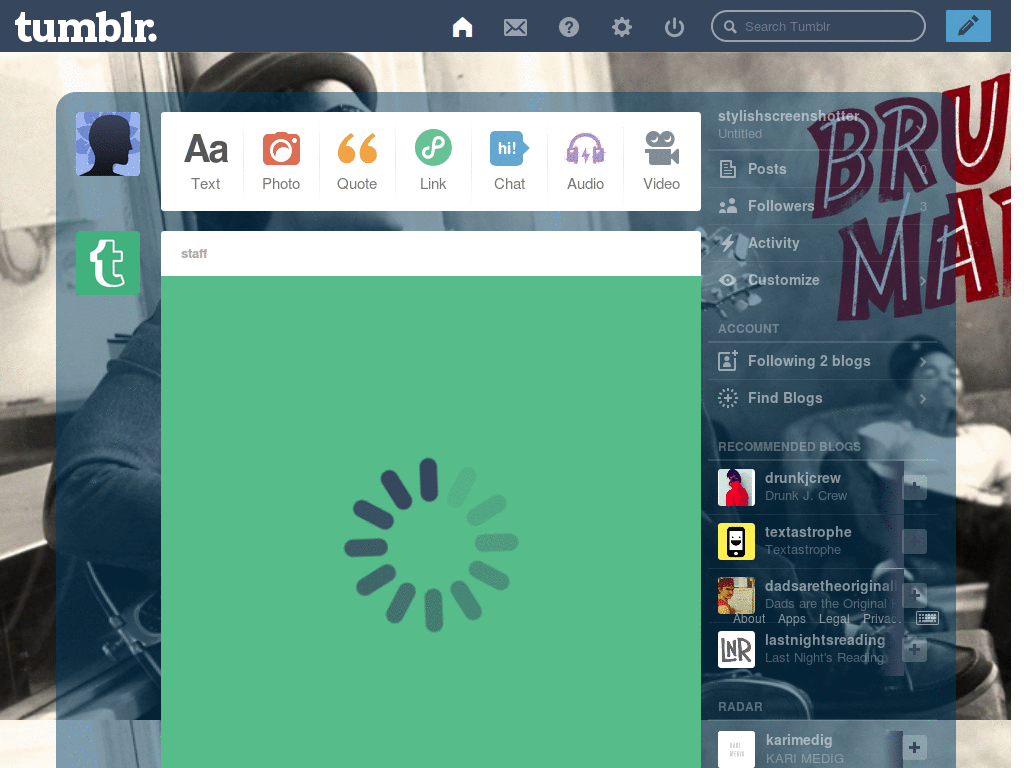Viewport: 1024px width, 768px height.
Task: Create a new Link post
Action: tap(433, 161)
